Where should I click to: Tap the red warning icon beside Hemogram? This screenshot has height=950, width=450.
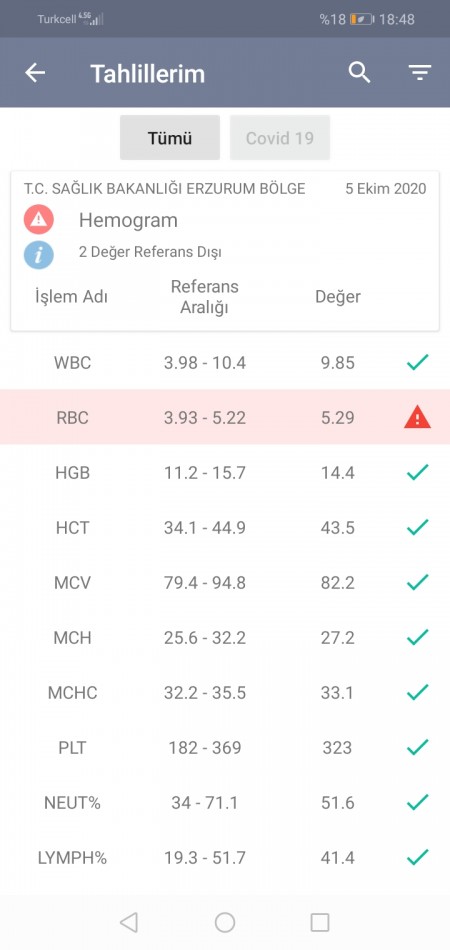(39, 220)
